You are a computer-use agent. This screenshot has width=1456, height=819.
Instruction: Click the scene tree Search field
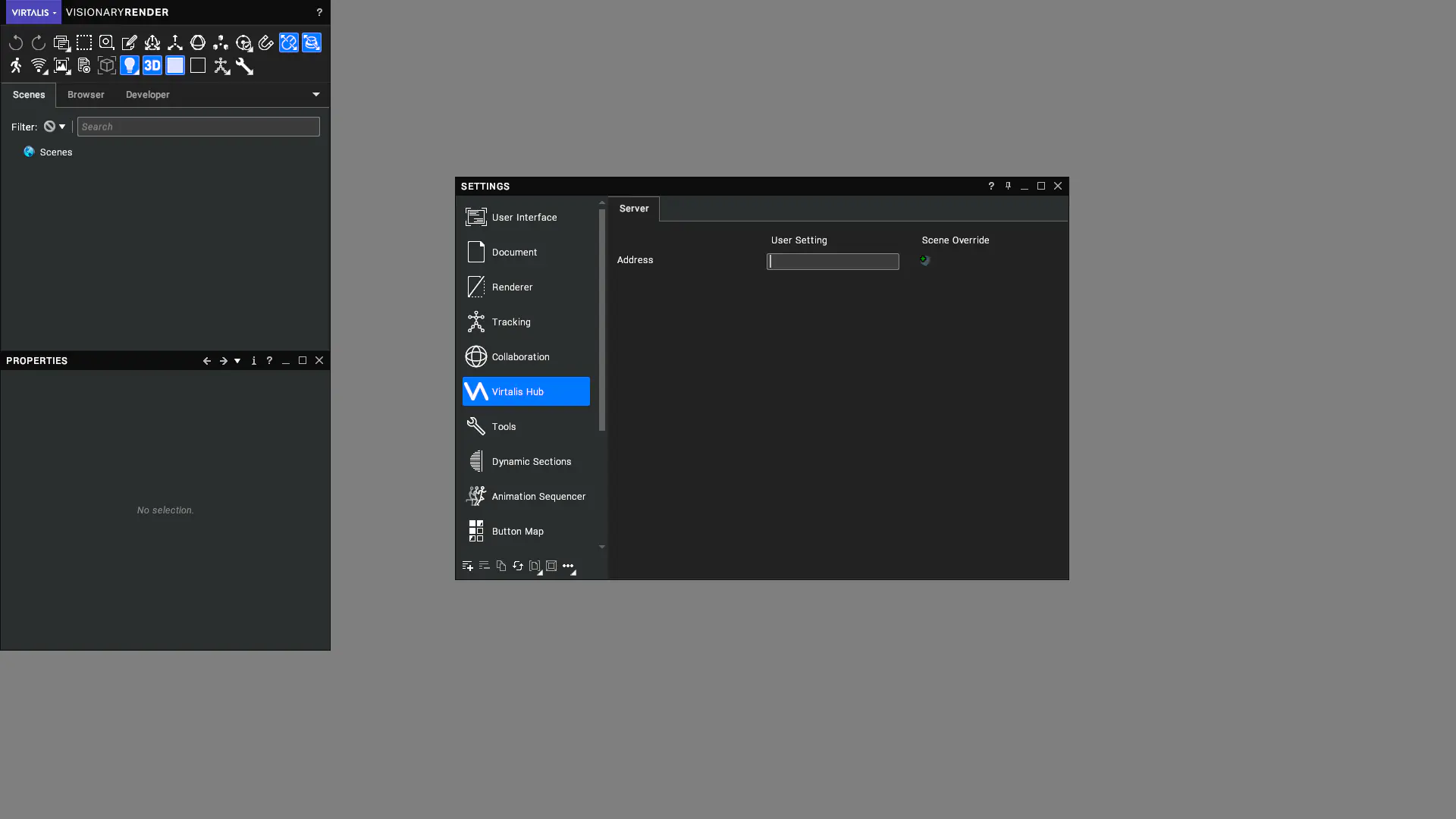[x=199, y=127]
